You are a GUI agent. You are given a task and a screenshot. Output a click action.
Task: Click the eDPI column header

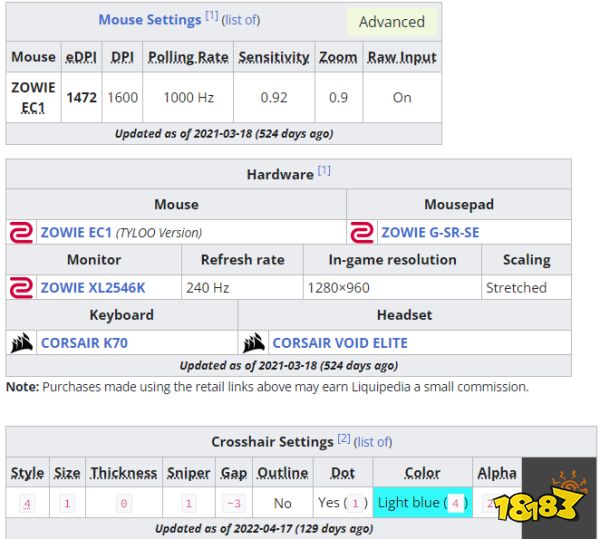coord(81,57)
